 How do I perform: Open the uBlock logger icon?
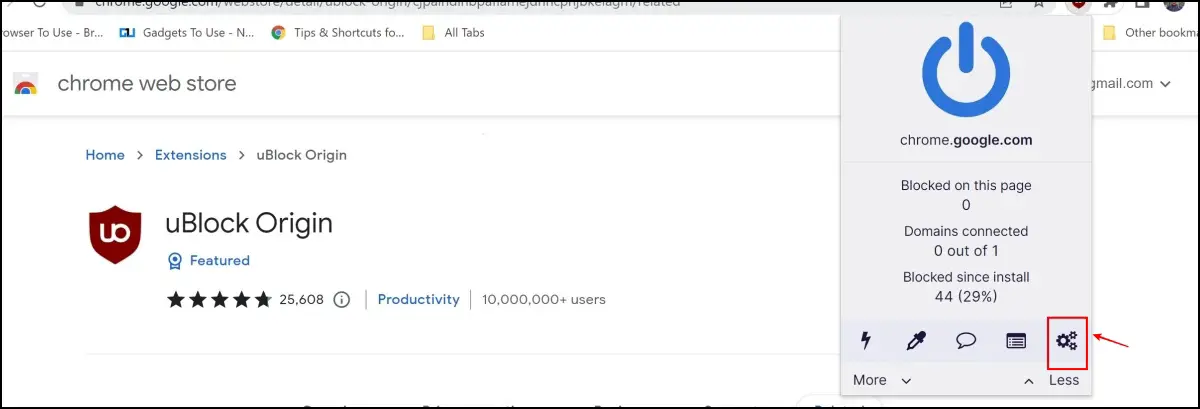(x=1016, y=341)
